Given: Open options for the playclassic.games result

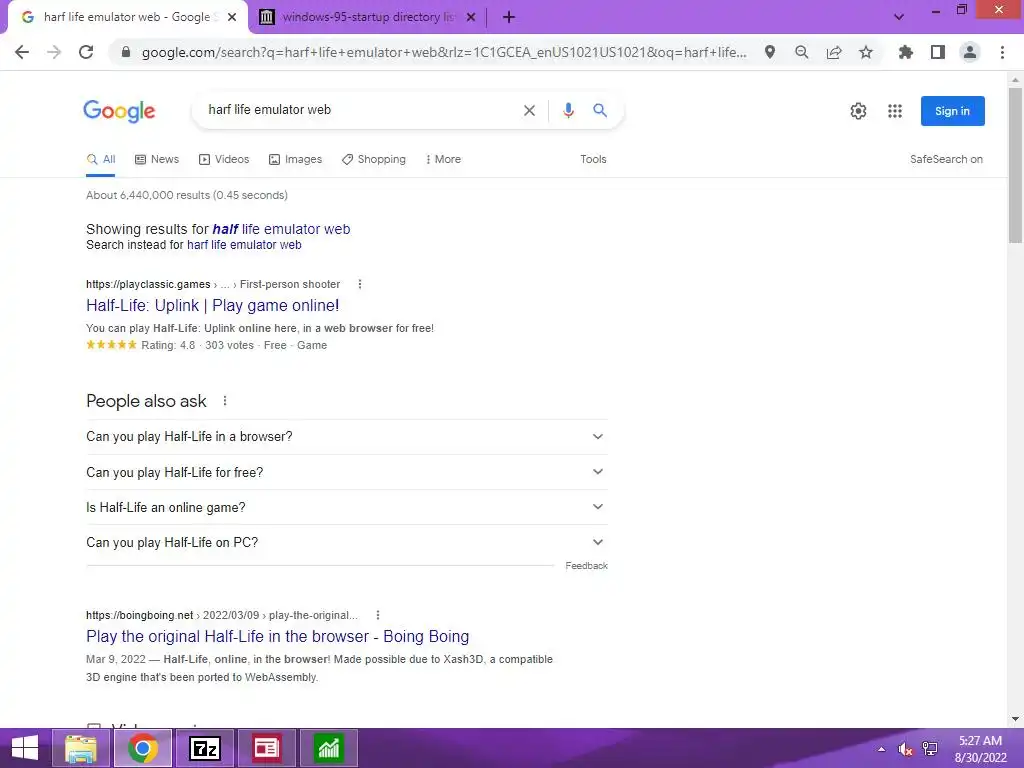Looking at the screenshot, I should click(x=360, y=284).
